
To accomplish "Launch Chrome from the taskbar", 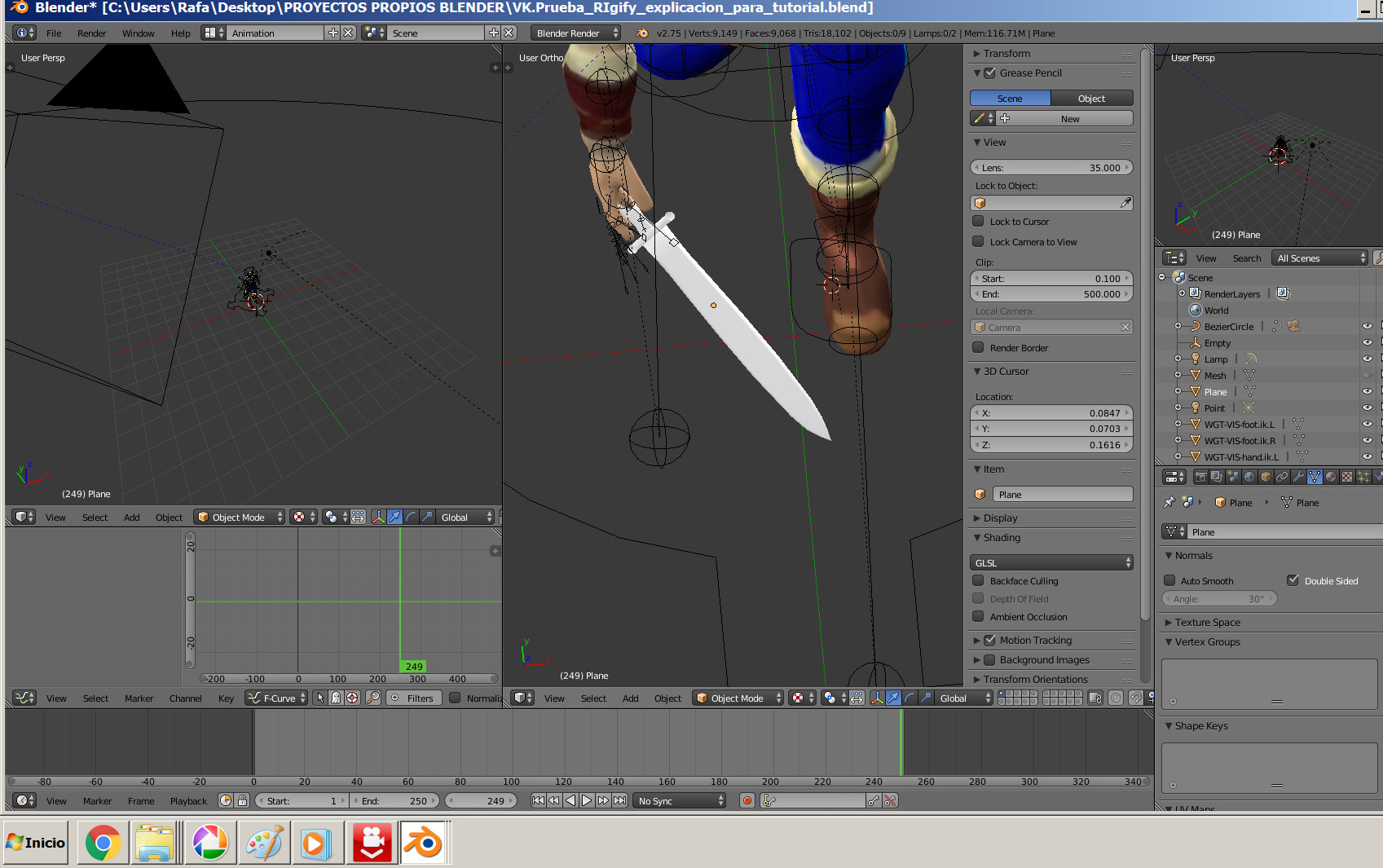I will coord(103,843).
